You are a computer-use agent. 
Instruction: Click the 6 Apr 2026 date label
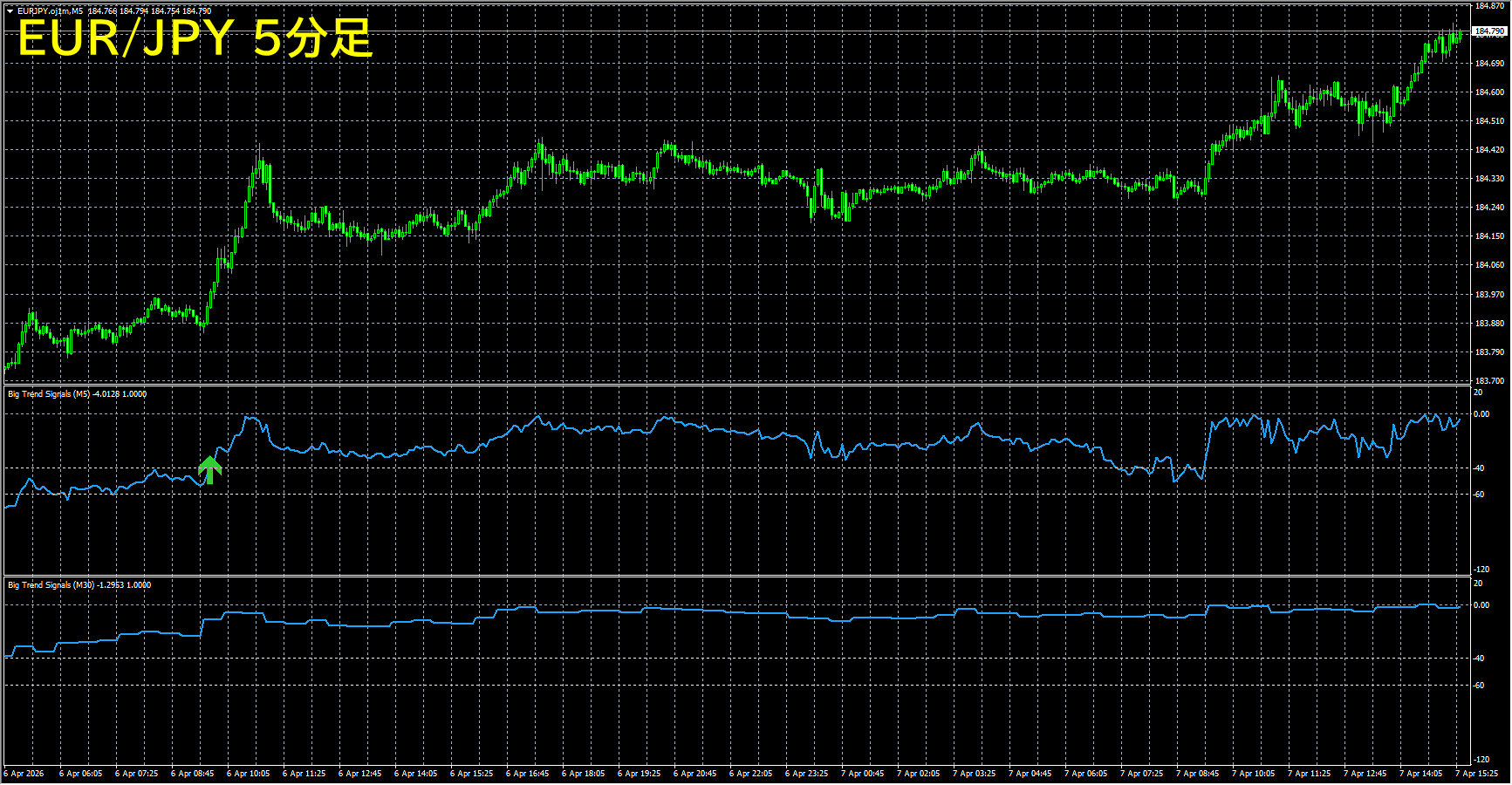[x=24, y=774]
